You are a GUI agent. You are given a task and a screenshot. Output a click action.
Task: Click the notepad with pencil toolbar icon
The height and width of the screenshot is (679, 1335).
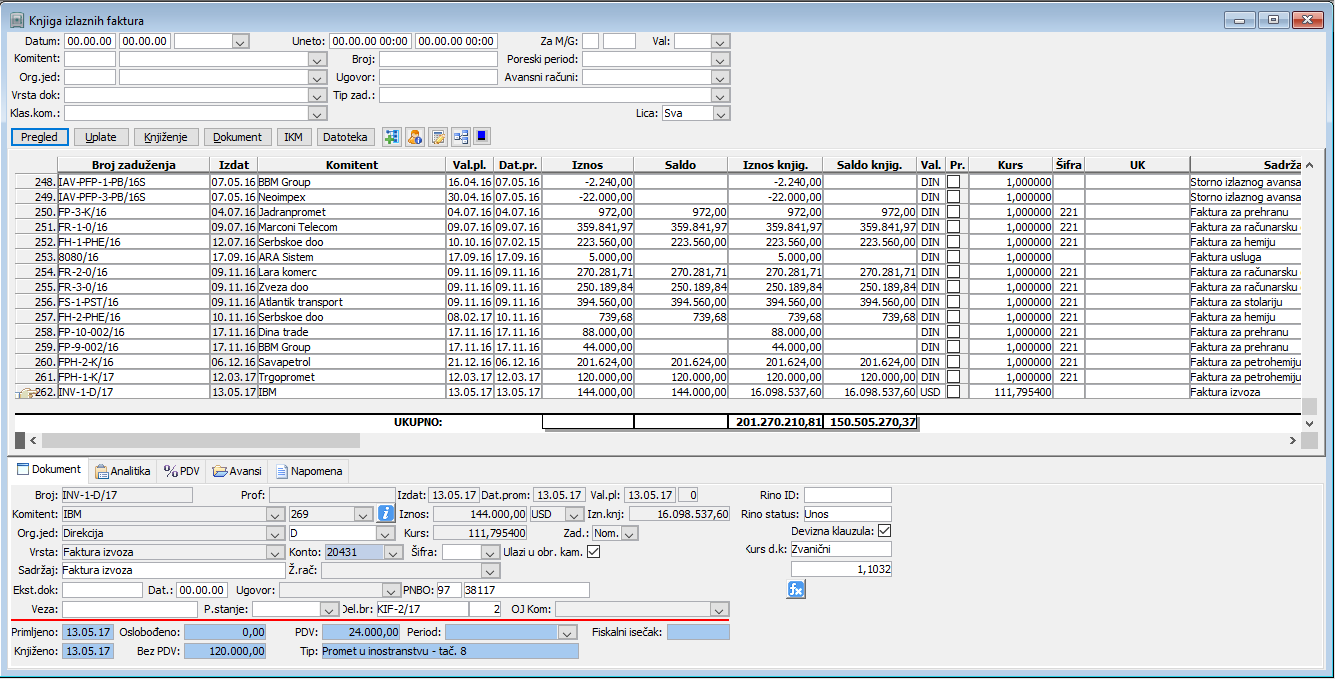click(437, 137)
